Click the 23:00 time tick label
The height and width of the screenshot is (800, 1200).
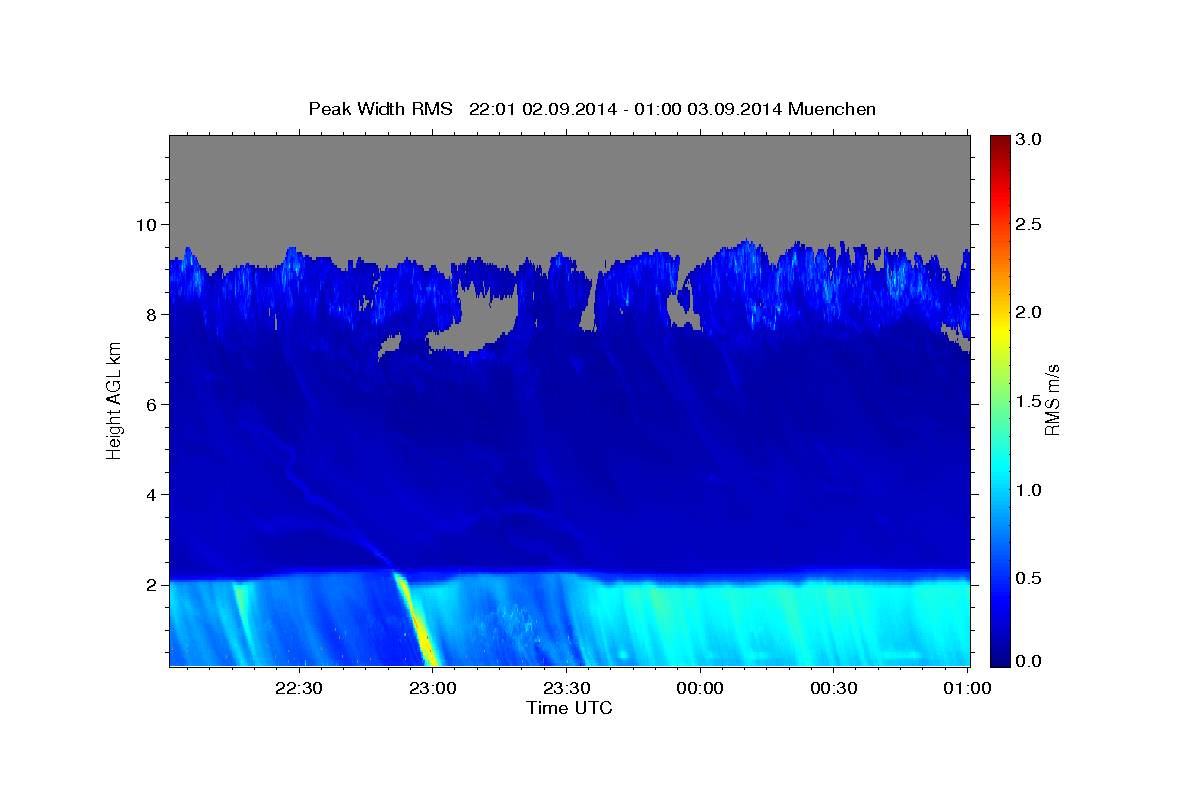[433, 688]
